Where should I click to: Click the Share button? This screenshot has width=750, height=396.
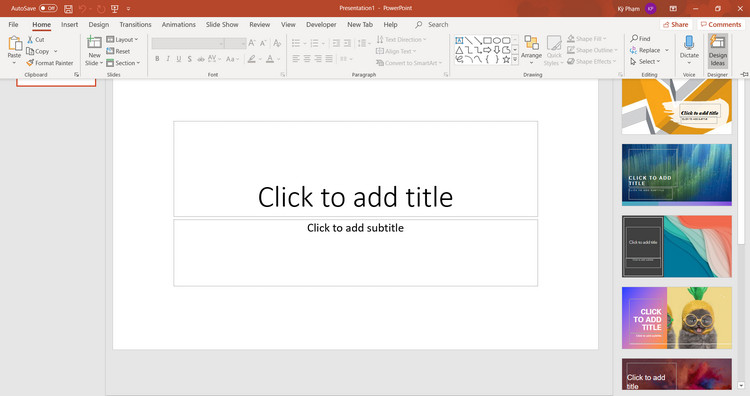tap(675, 24)
